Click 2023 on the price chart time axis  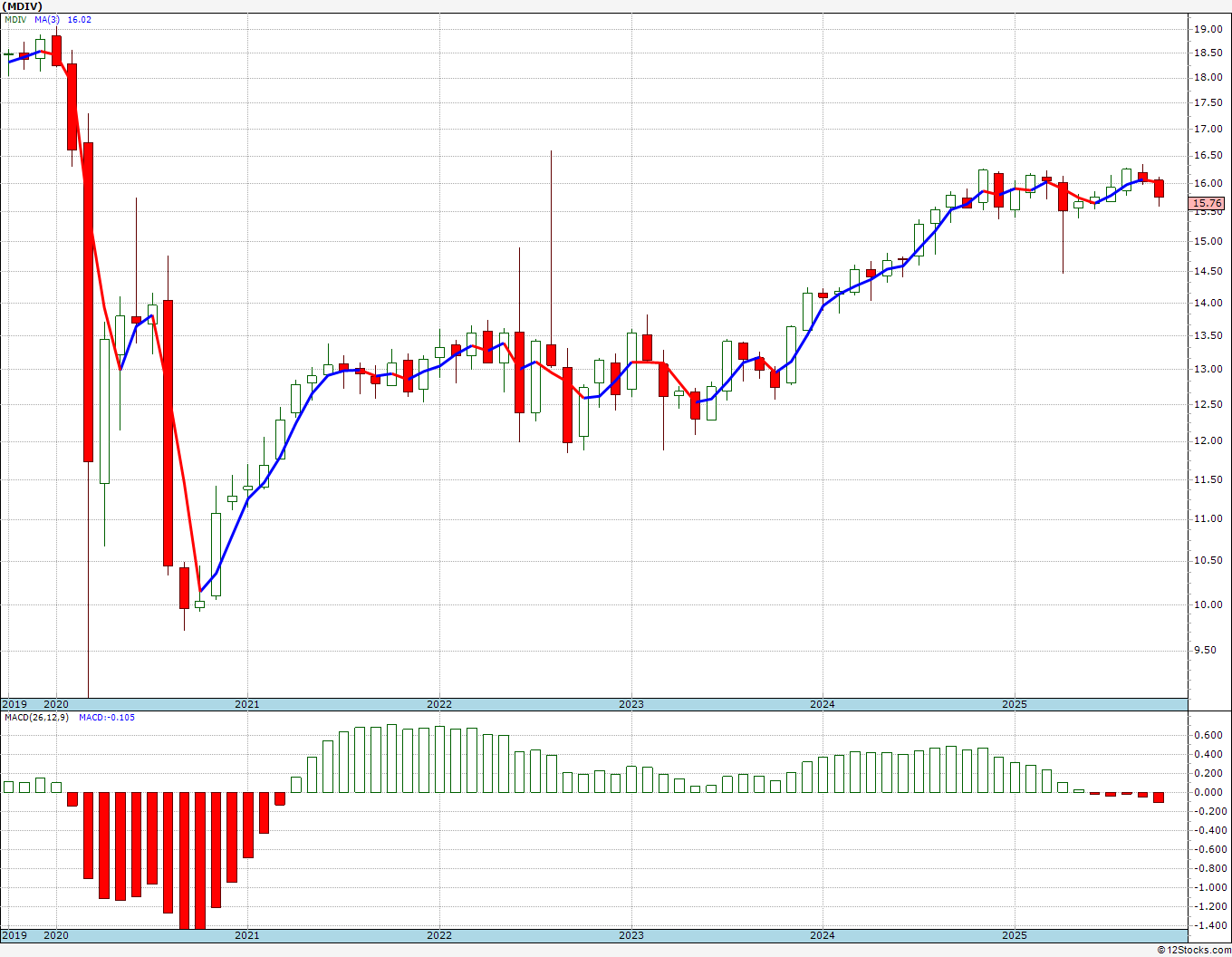(x=631, y=704)
